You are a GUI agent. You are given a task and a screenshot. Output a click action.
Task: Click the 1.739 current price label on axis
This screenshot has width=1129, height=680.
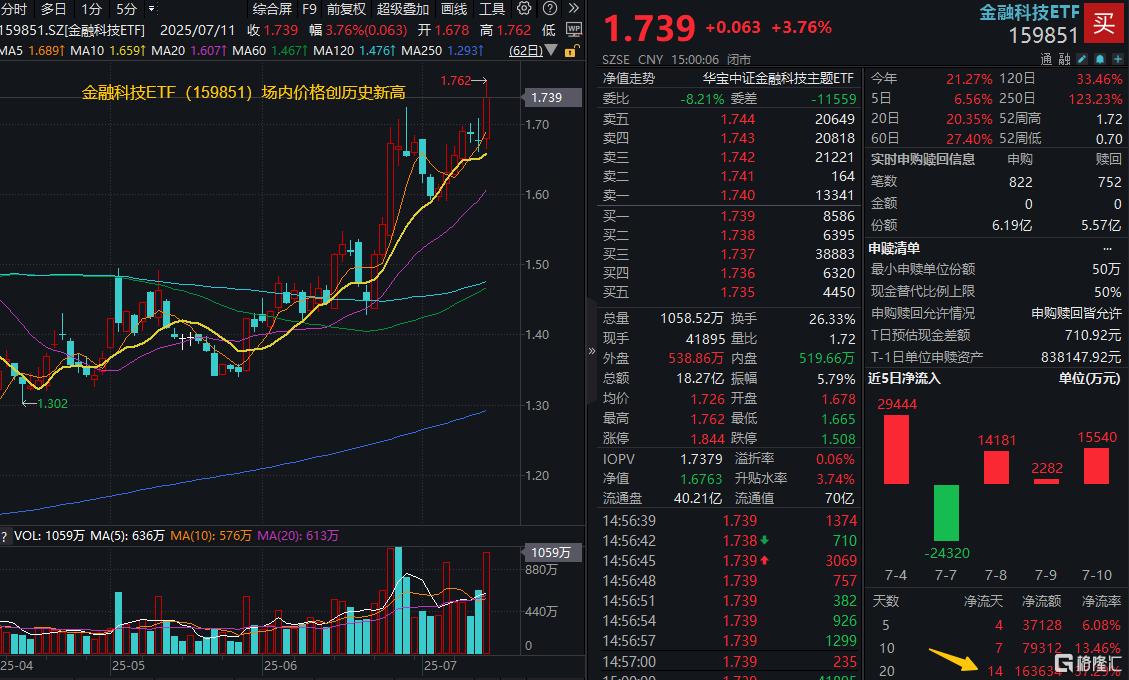(551, 97)
